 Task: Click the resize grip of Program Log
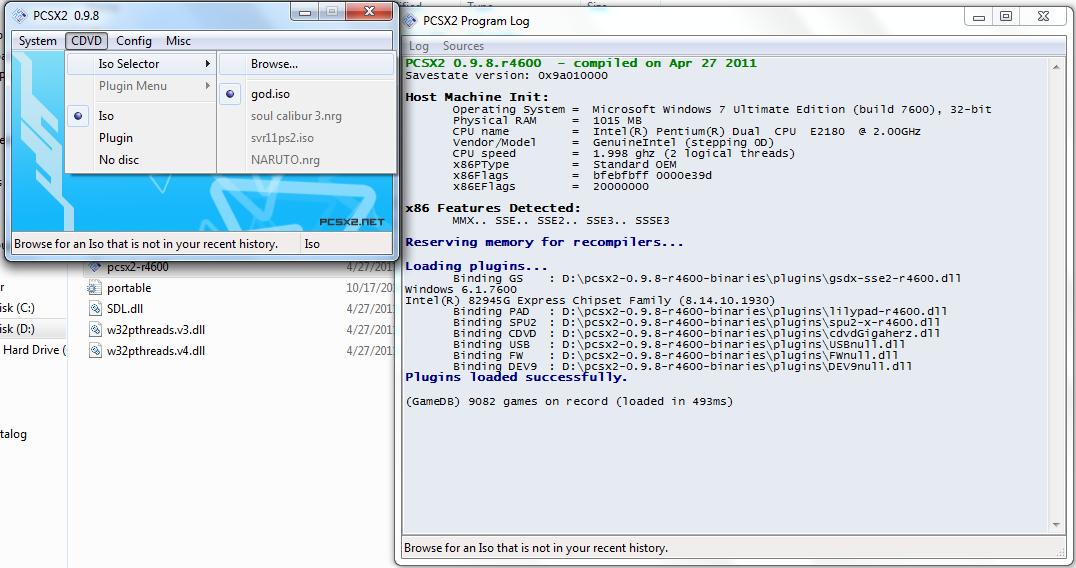tap(1061, 552)
